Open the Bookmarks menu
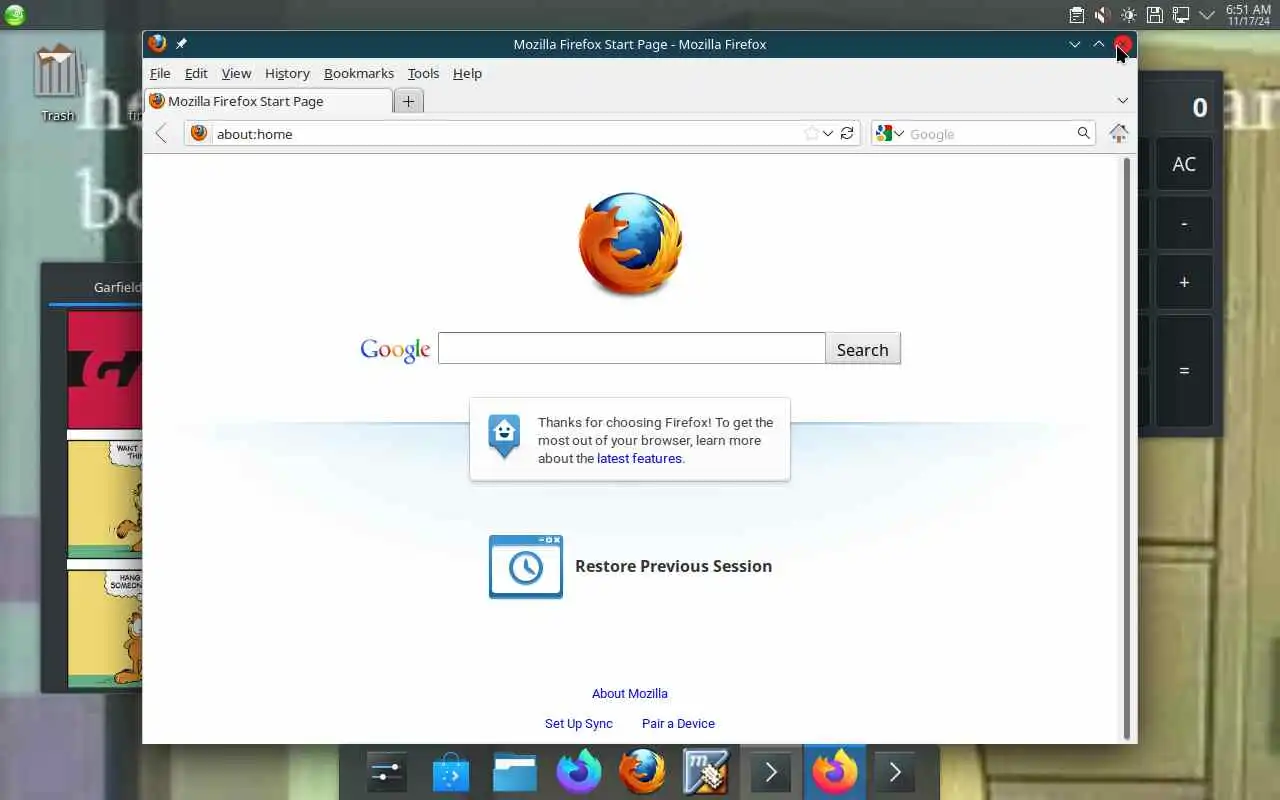Viewport: 1280px width, 800px height. coord(359,73)
